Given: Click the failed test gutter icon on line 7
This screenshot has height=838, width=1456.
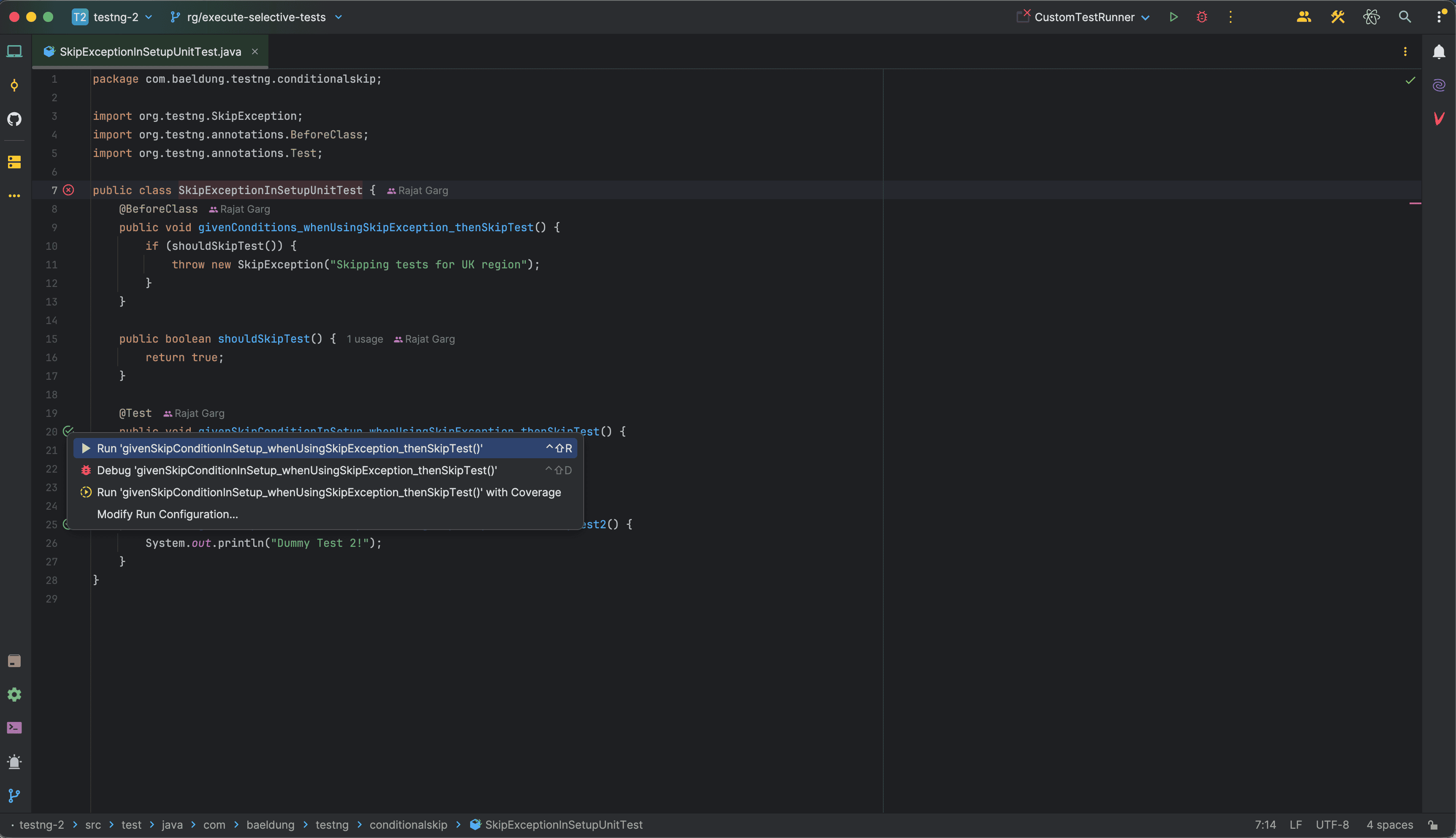Looking at the screenshot, I should click(68, 190).
